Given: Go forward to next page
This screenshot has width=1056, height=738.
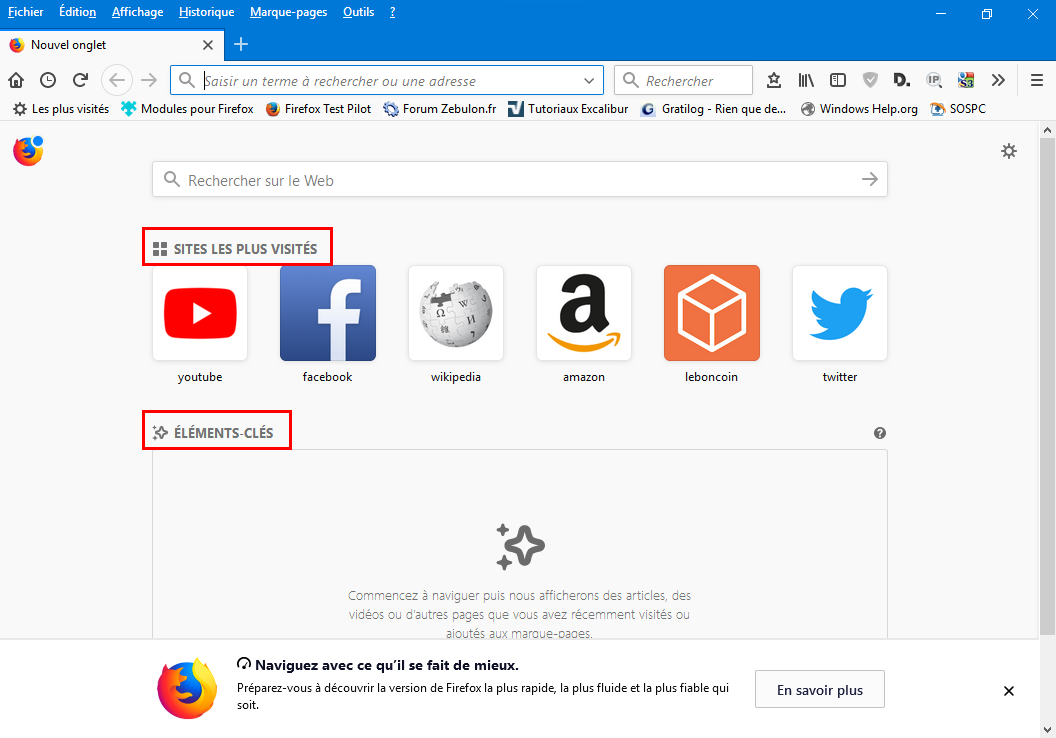Looking at the screenshot, I should pyautogui.click(x=149, y=80).
